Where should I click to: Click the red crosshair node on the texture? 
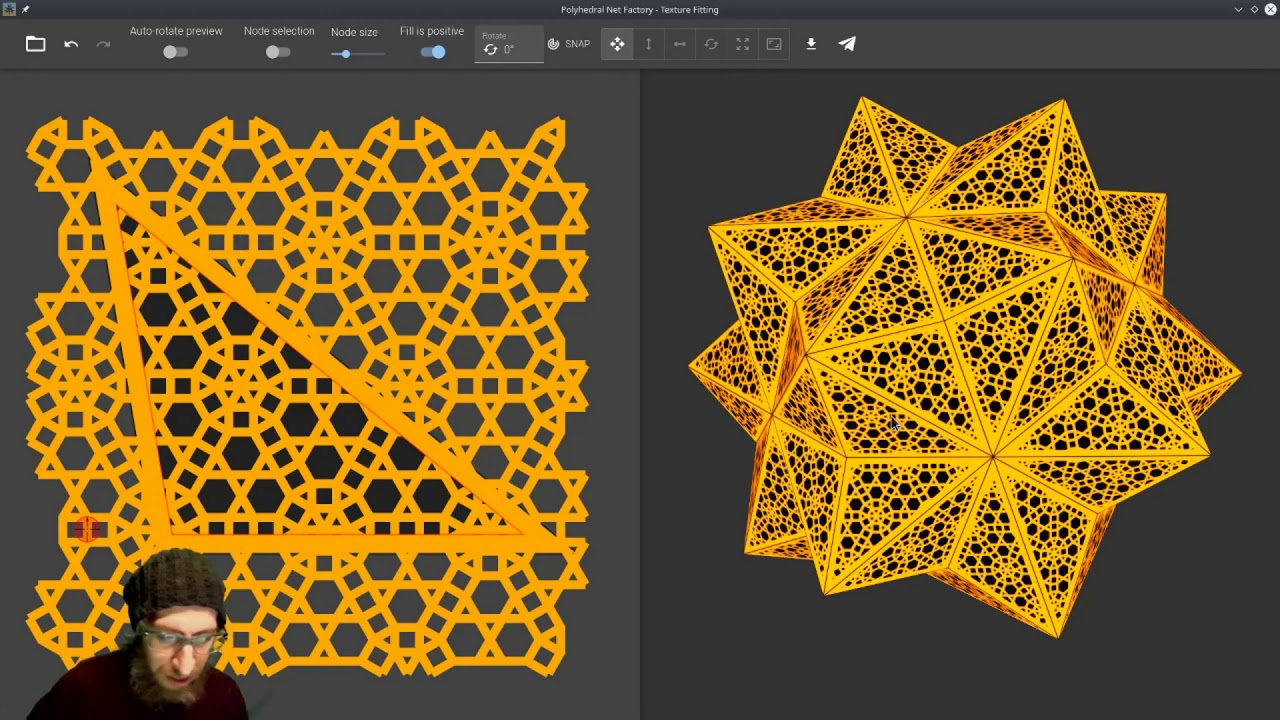pyautogui.click(x=87, y=530)
